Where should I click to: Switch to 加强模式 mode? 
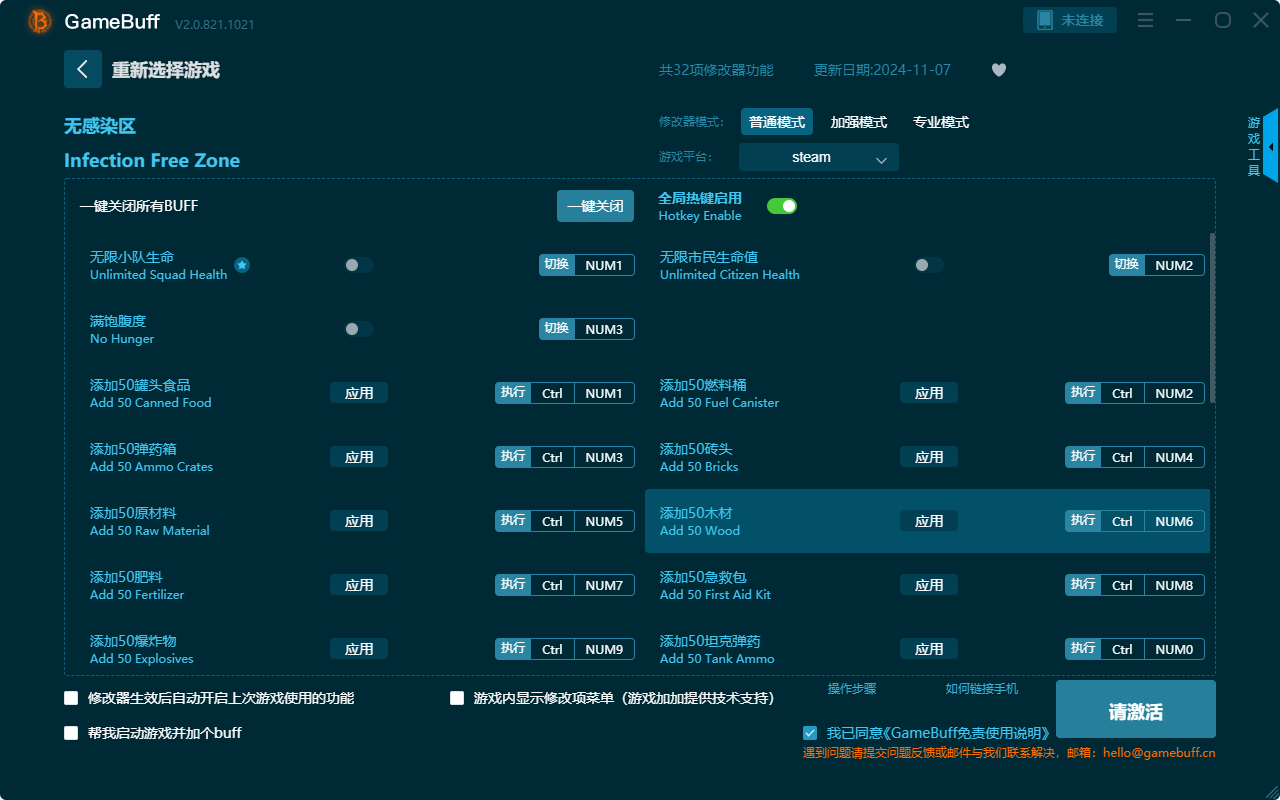(x=858, y=122)
